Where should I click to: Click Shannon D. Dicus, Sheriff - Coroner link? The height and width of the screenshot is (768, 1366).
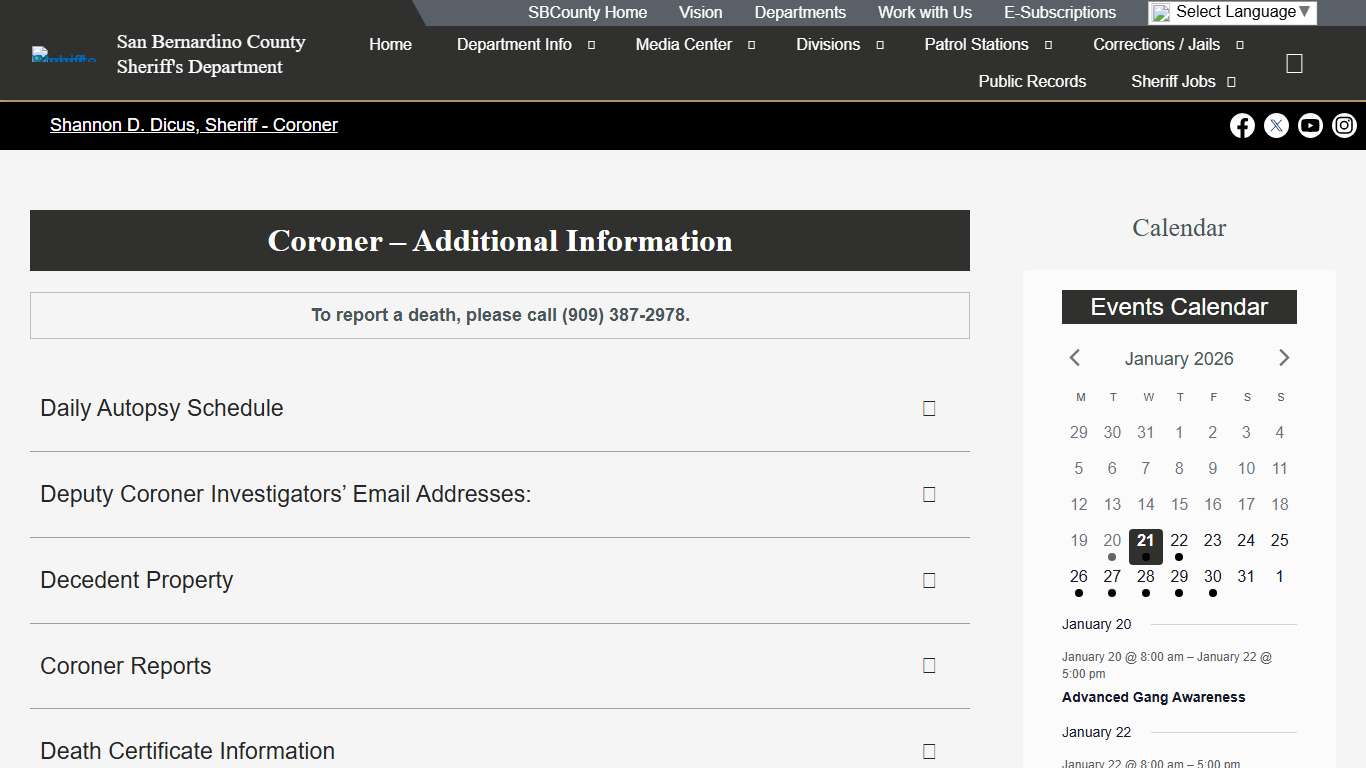[194, 125]
